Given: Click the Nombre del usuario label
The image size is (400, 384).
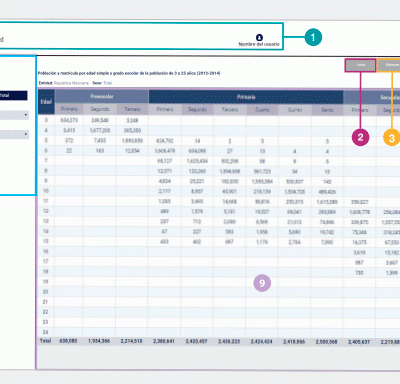Looking at the screenshot, I should tap(259, 44).
